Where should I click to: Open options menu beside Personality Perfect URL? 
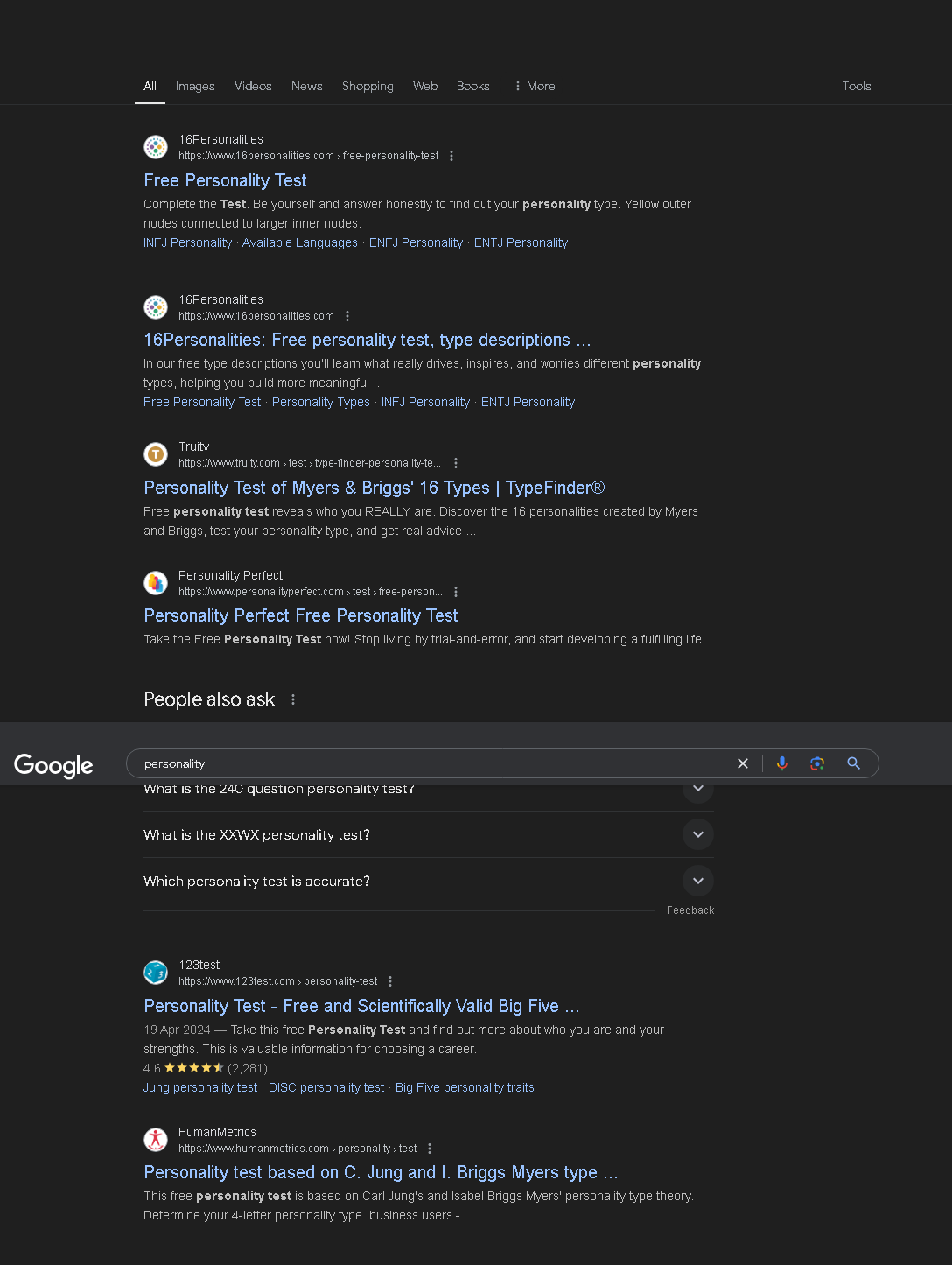point(456,592)
